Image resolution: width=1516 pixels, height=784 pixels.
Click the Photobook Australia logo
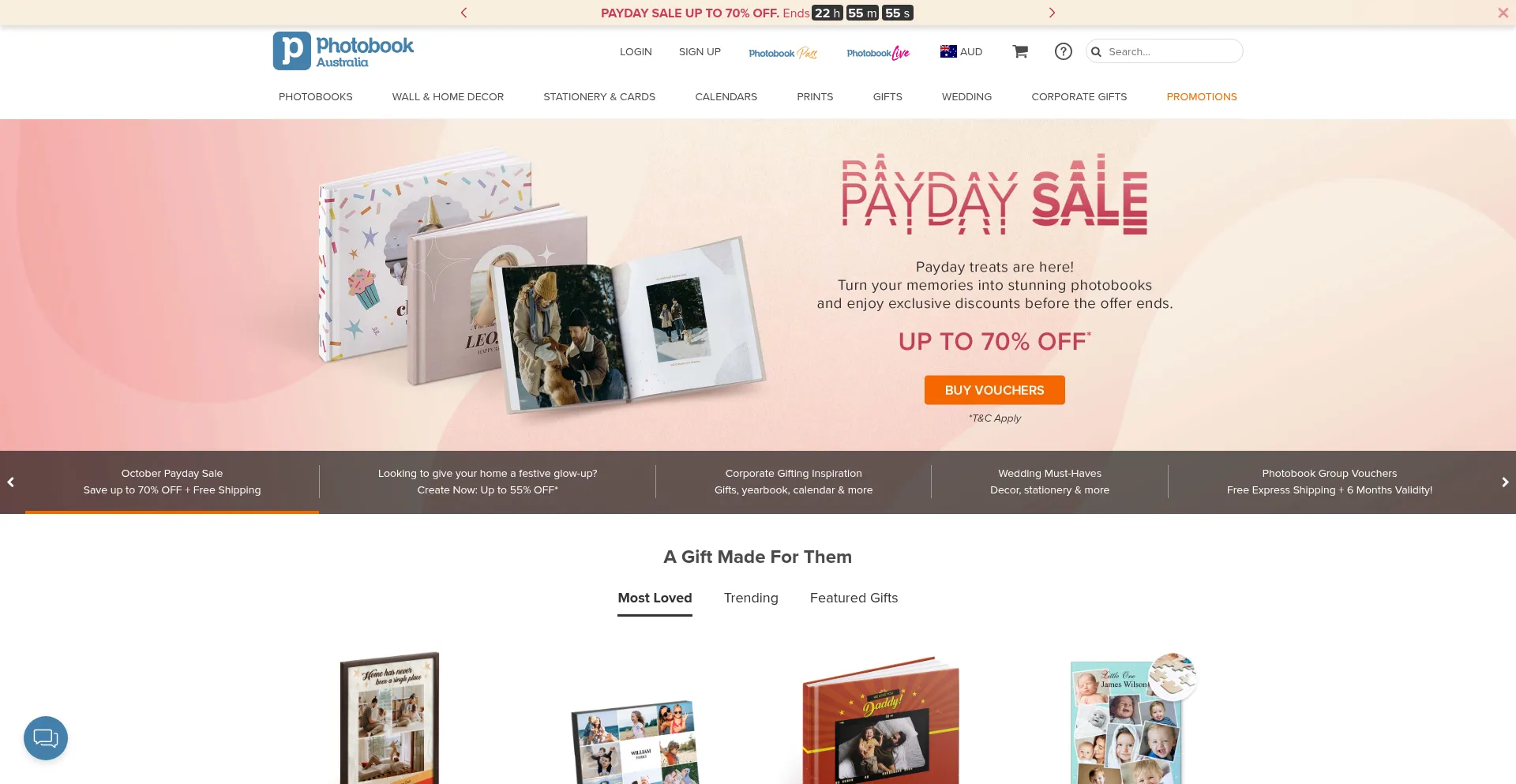pos(343,51)
